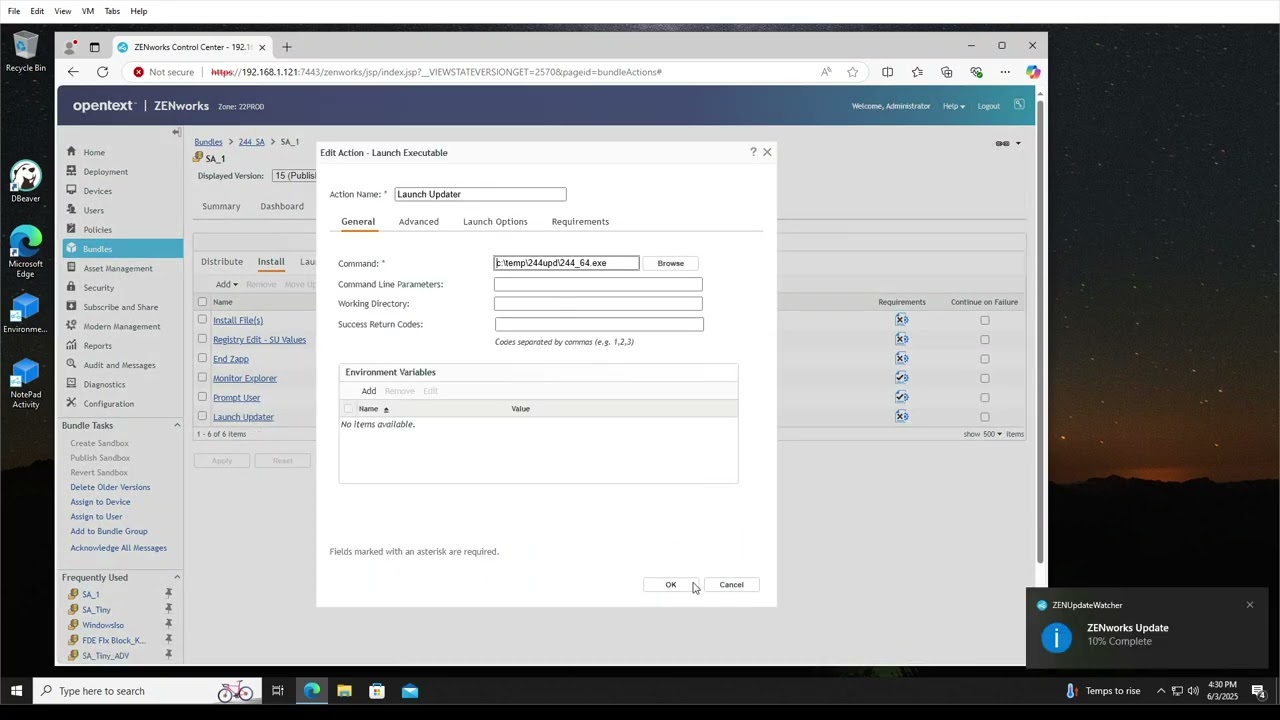The height and width of the screenshot is (720, 1280).
Task: Click Logout link in header
Action: (x=988, y=106)
